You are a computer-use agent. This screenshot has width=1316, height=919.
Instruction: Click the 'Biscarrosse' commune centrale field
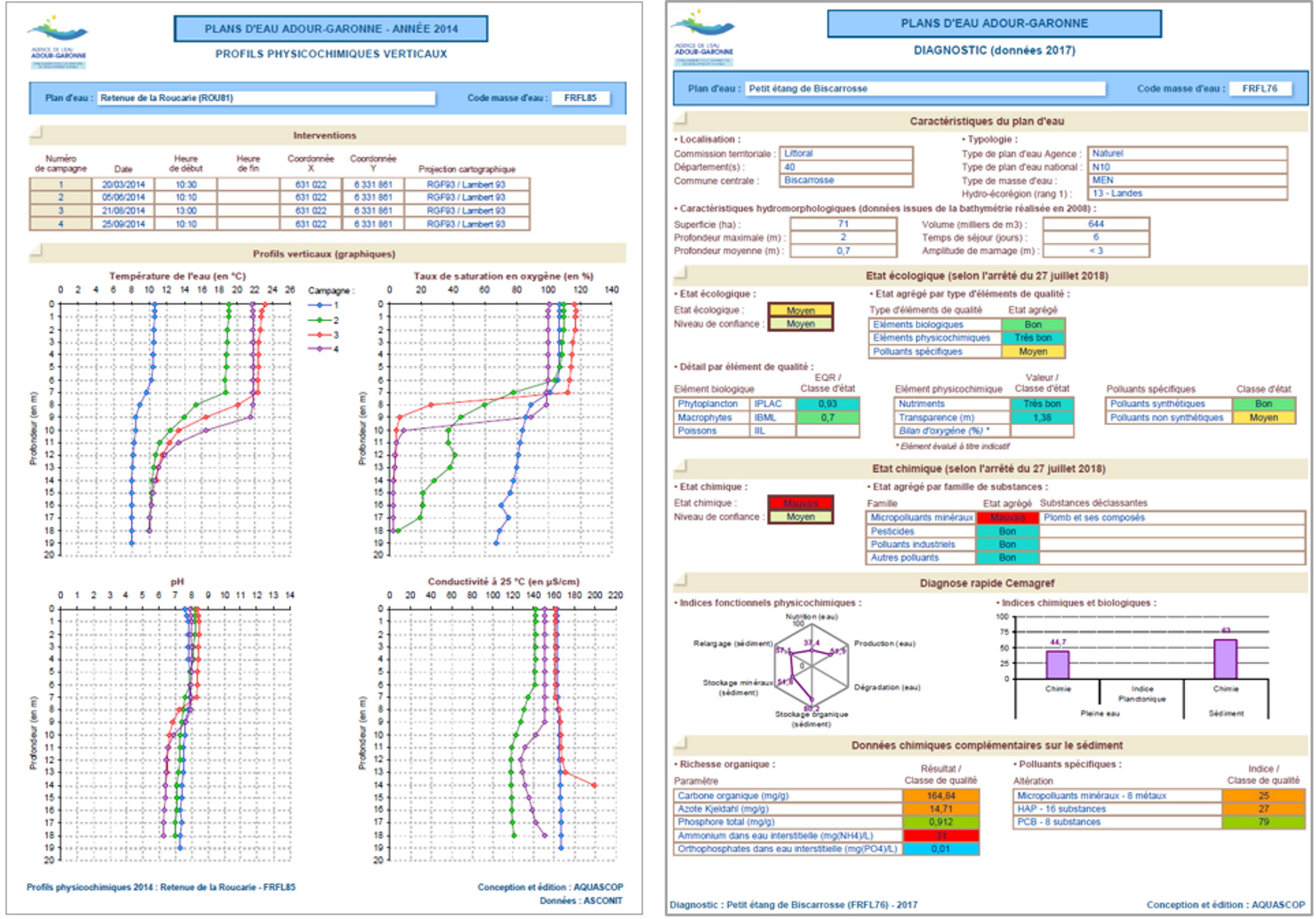(846, 180)
